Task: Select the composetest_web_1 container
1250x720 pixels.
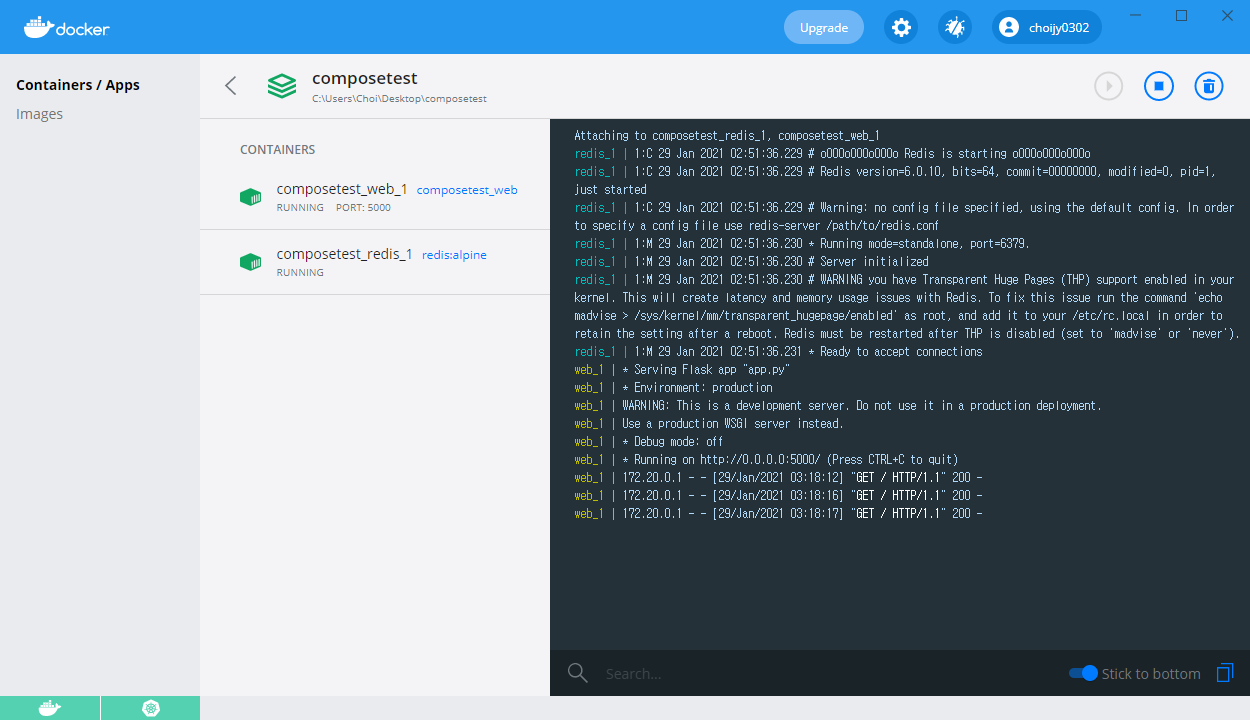Action: [375, 197]
